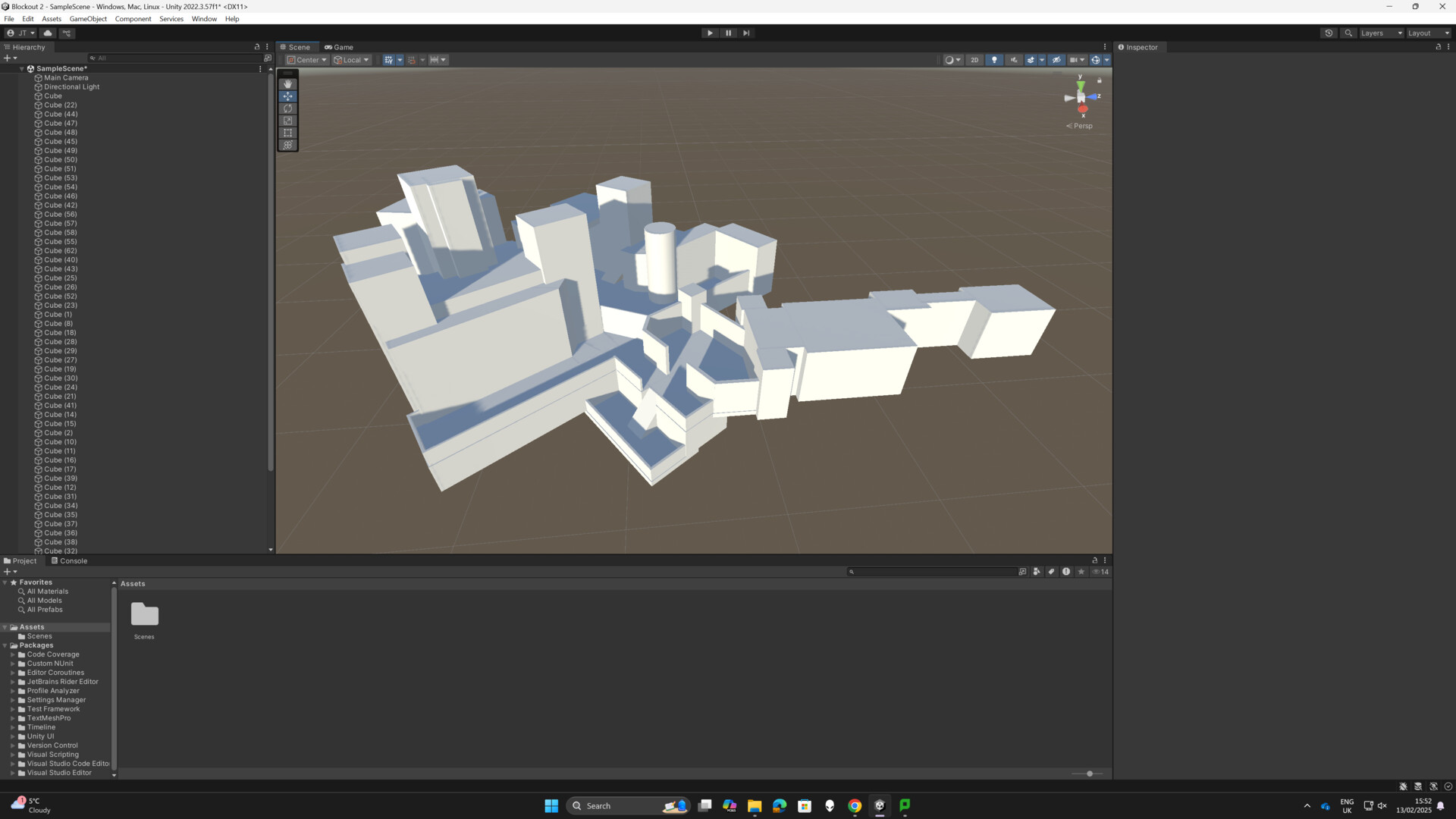Collapse the SampleScene hierarchy
The height and width of the screenshot is (819, 1456).
pyautogui.click(x=21, y=68)
